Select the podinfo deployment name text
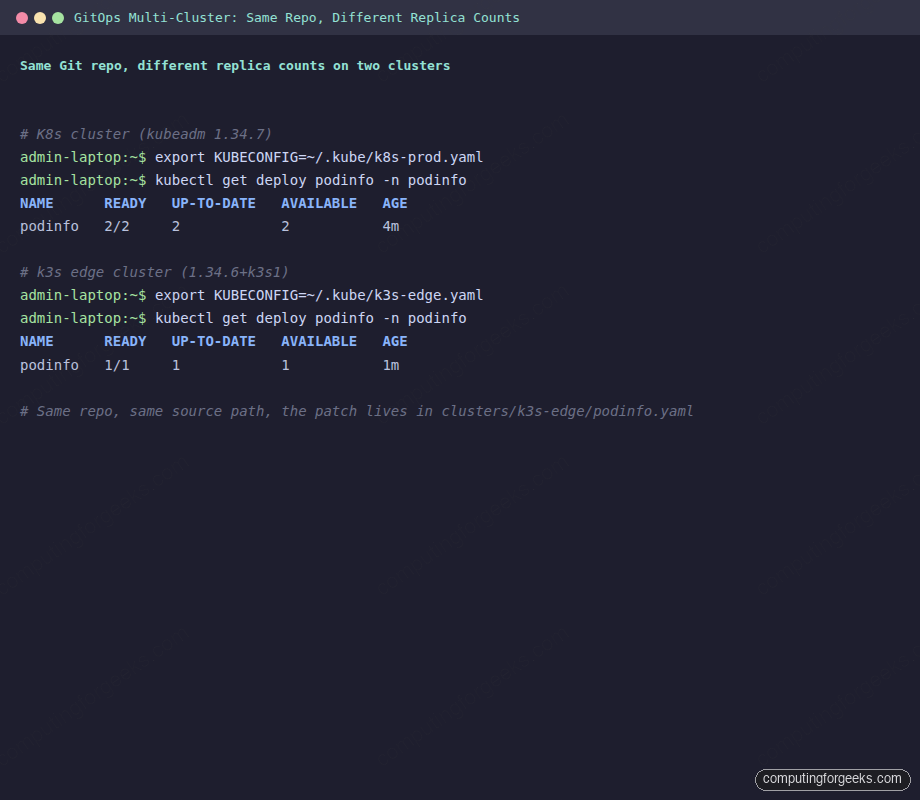The height and width of the screenshot is (800, 920). point(49,226)
